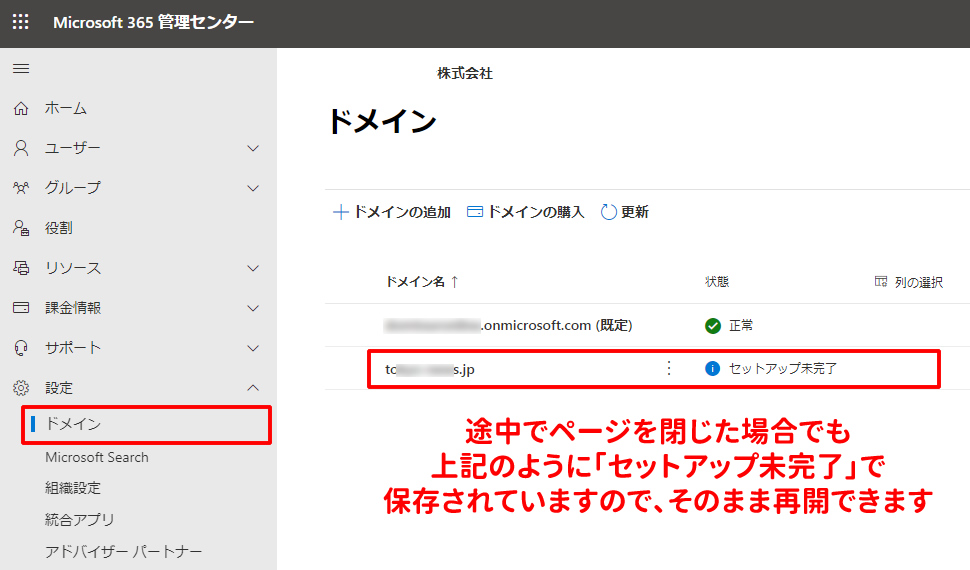The image size is (970, 570).
Task: Expand the グループ chevron
Action: [x=253, y=188]
